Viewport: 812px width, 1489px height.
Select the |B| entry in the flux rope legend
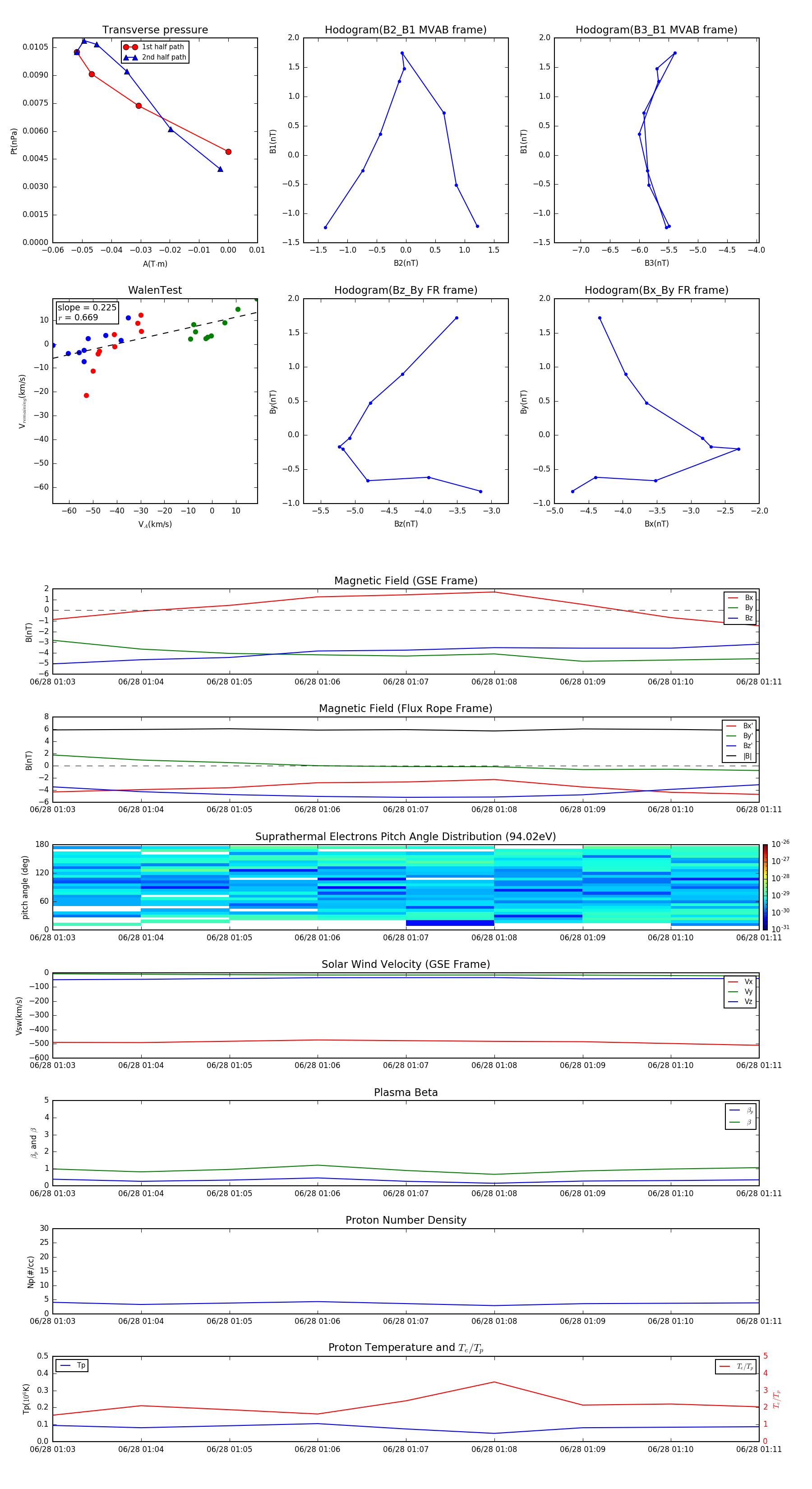click(x=740, y=756)
